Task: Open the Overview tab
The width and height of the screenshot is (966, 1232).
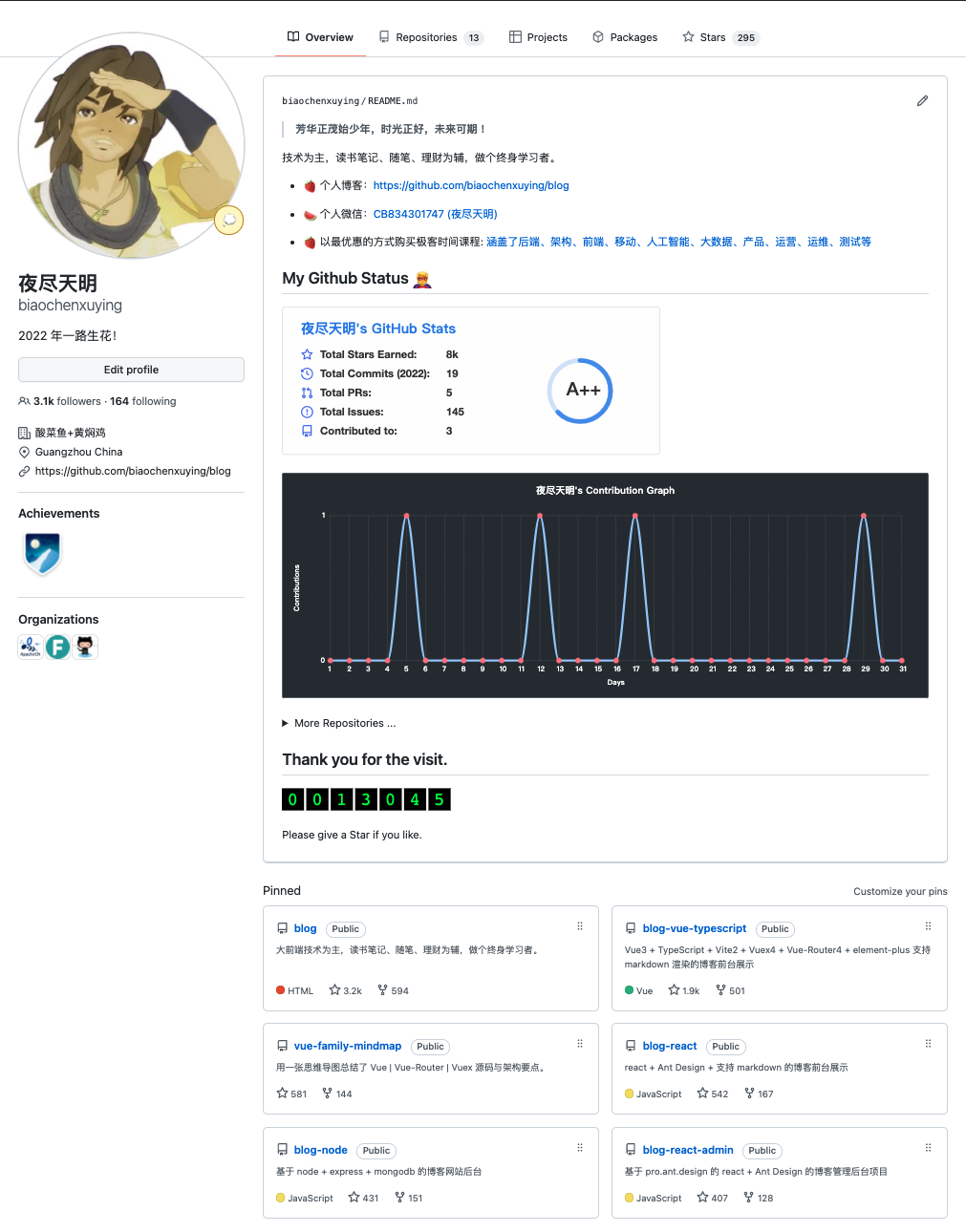Action: click(x=320, y=37)
